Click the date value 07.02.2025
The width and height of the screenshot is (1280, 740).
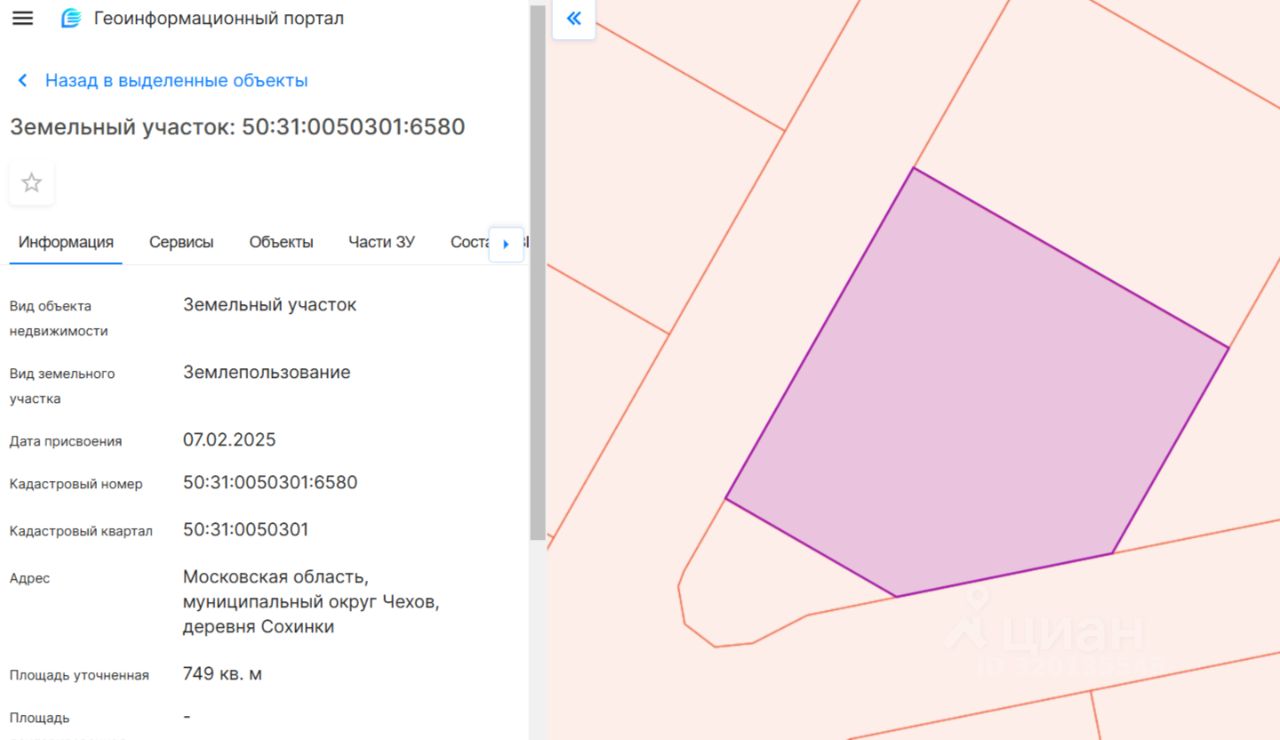point(229,440)
